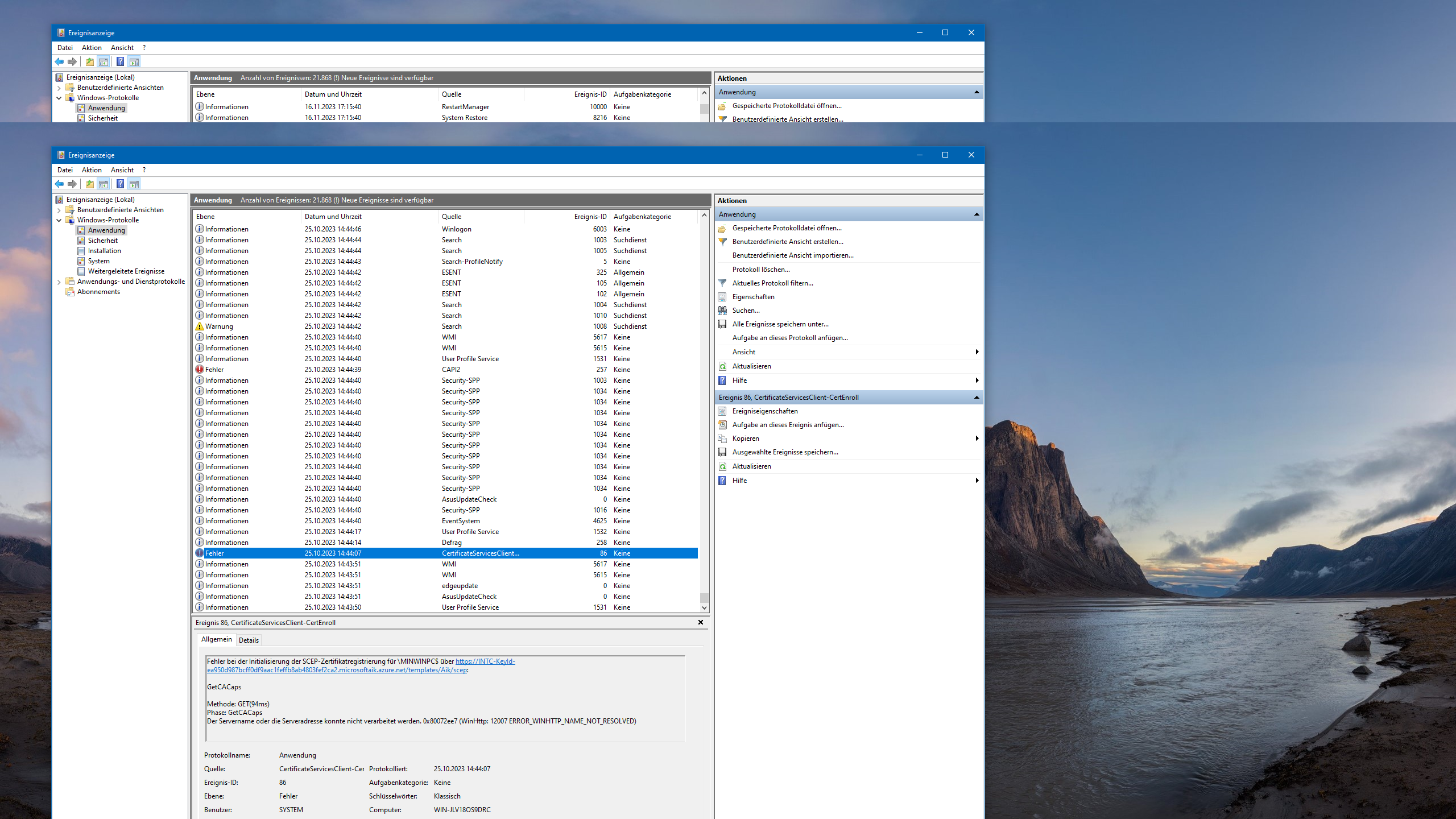
Task: Click the Ereigniseigenschaften icon in actions pane
Action: (722, 411)
